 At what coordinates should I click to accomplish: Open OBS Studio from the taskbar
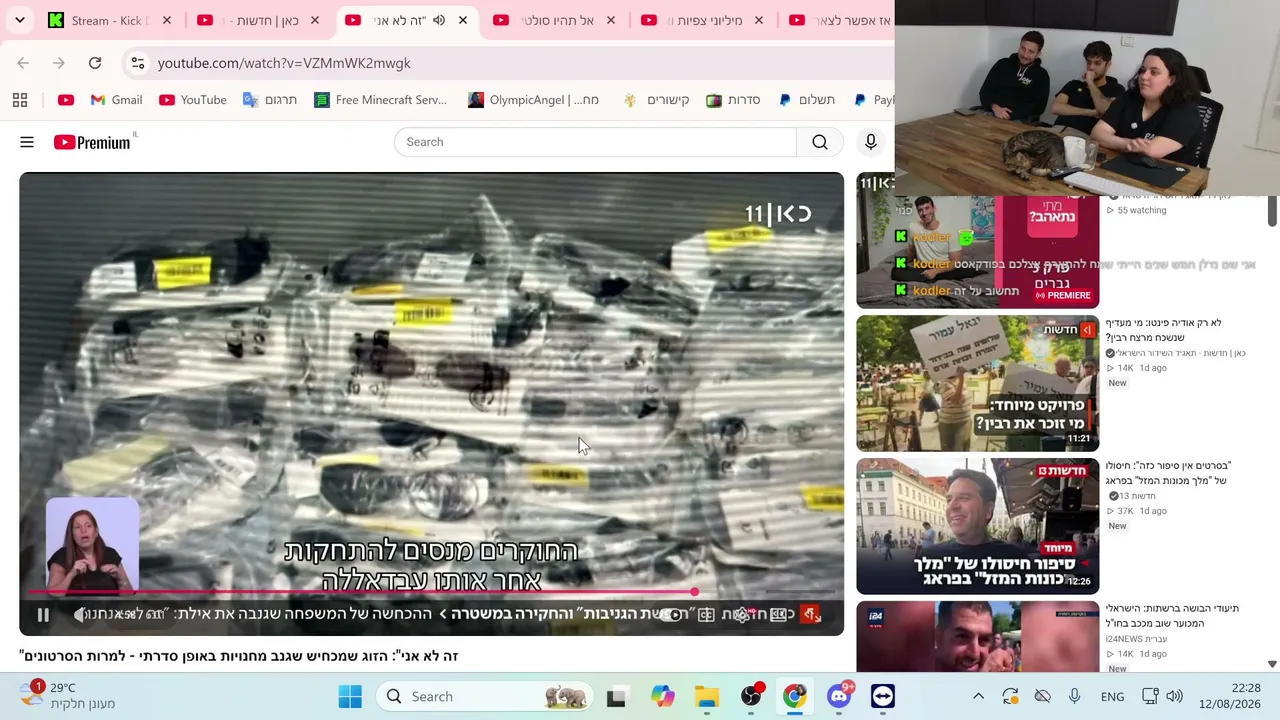(x=751, y=697)
